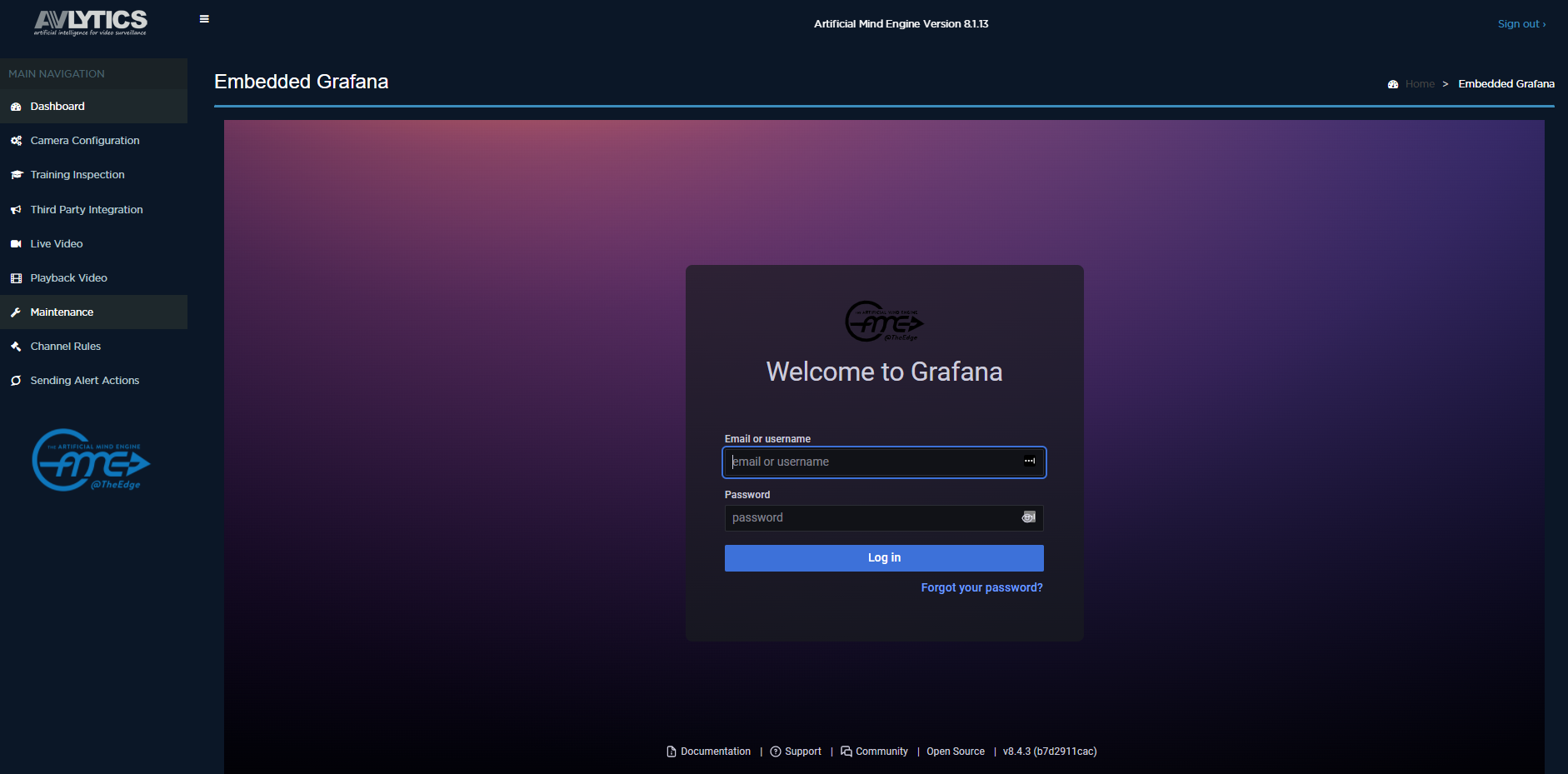
Task: Click the Log in button
Action: [884, 558]
